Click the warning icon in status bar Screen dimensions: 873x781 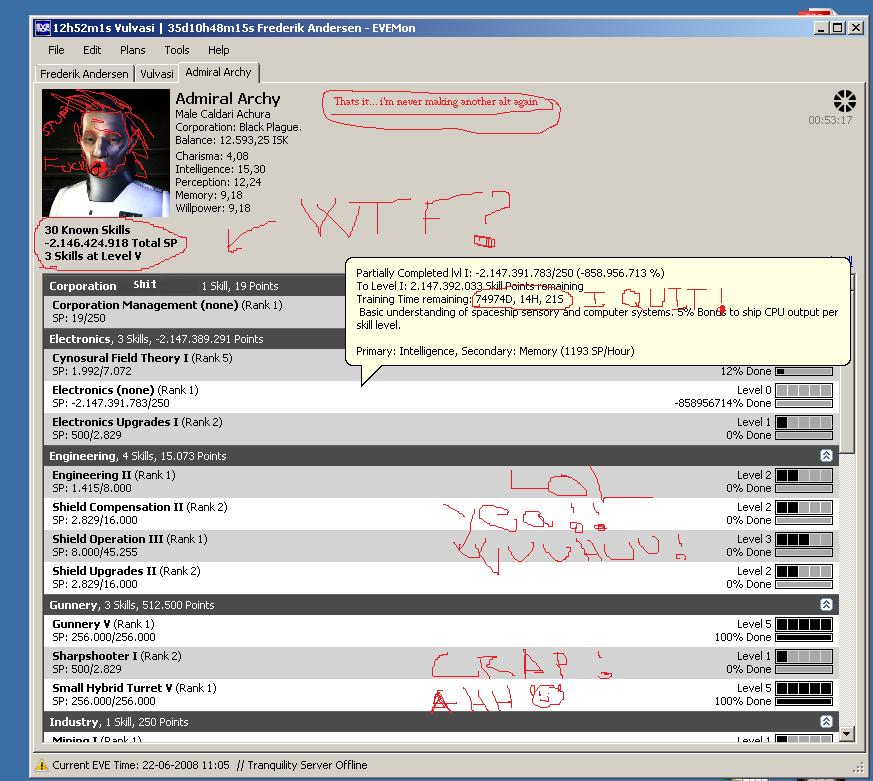point(42,765)
